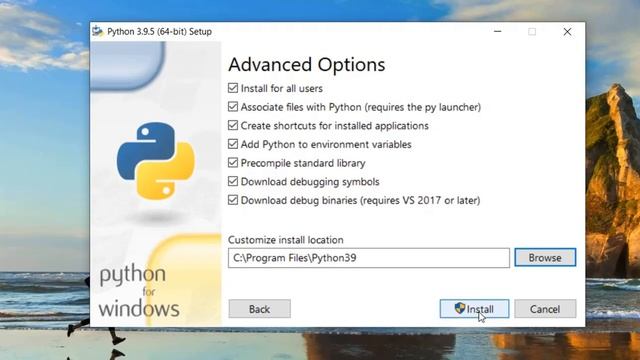
Task: Uncheck Install for all users
Action: point(233,88)
